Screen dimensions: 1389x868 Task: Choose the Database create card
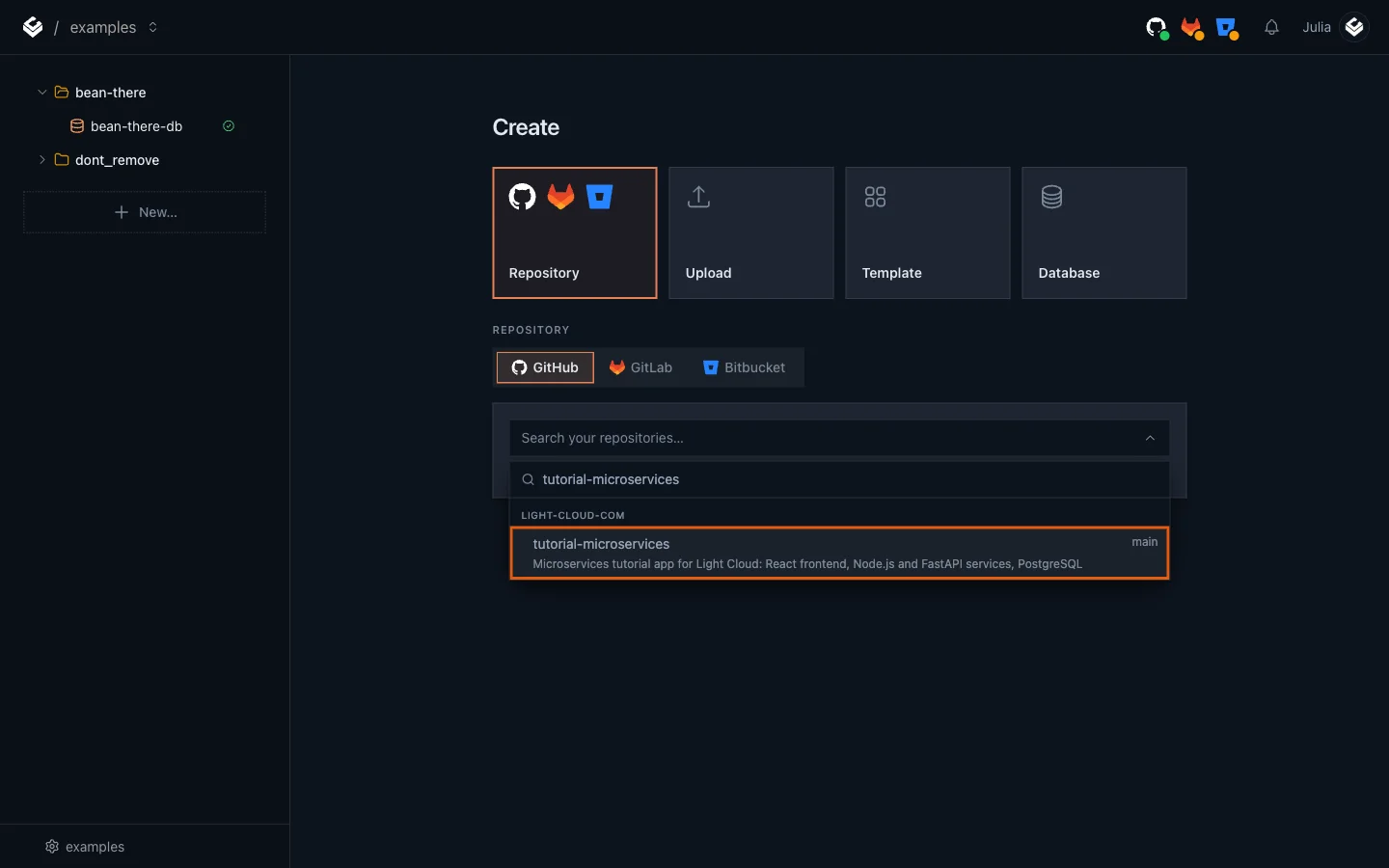click(1104, 232)
